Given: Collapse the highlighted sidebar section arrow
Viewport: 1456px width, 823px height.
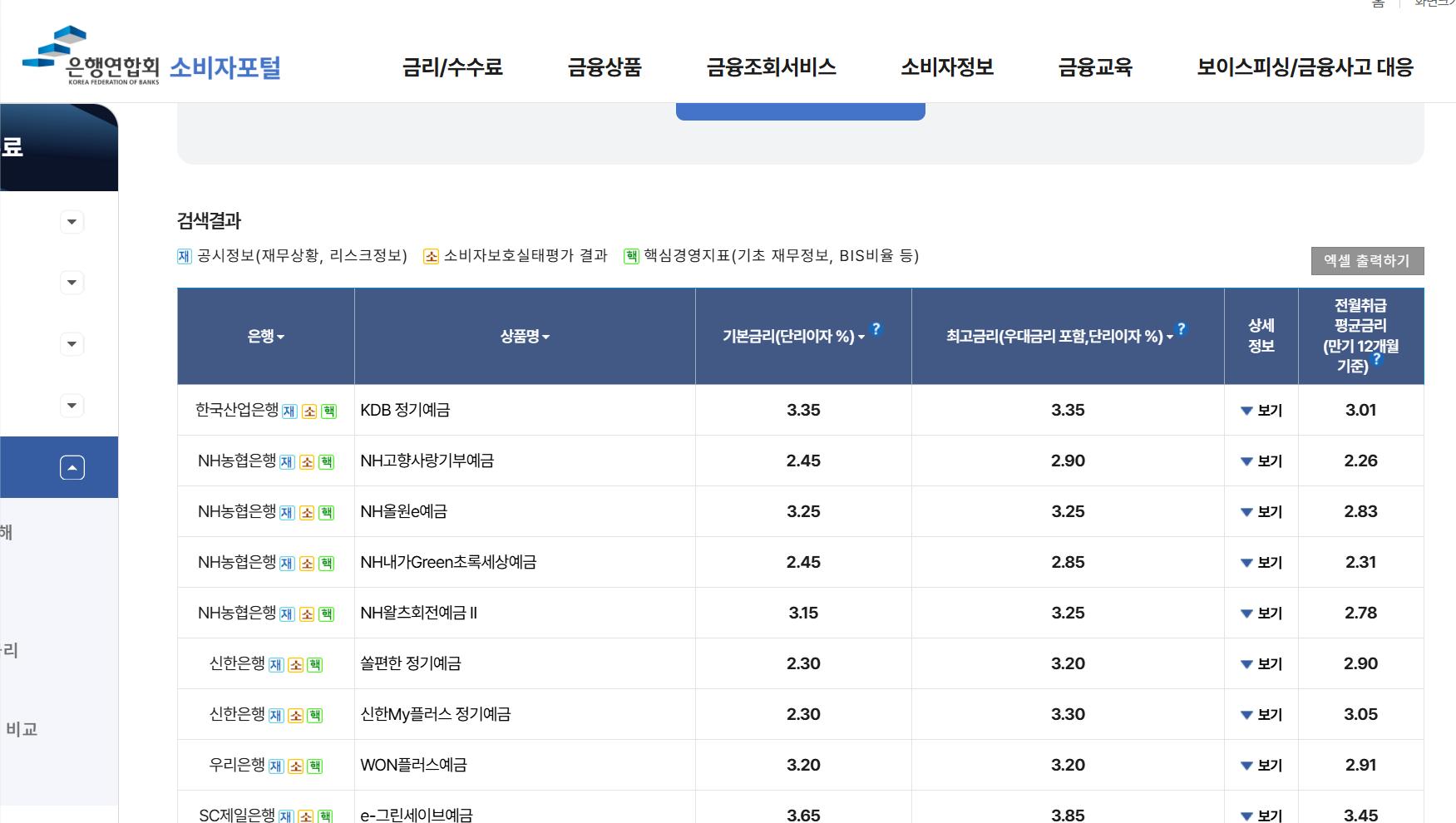Looking at the screenshot, I should (72, 468).
